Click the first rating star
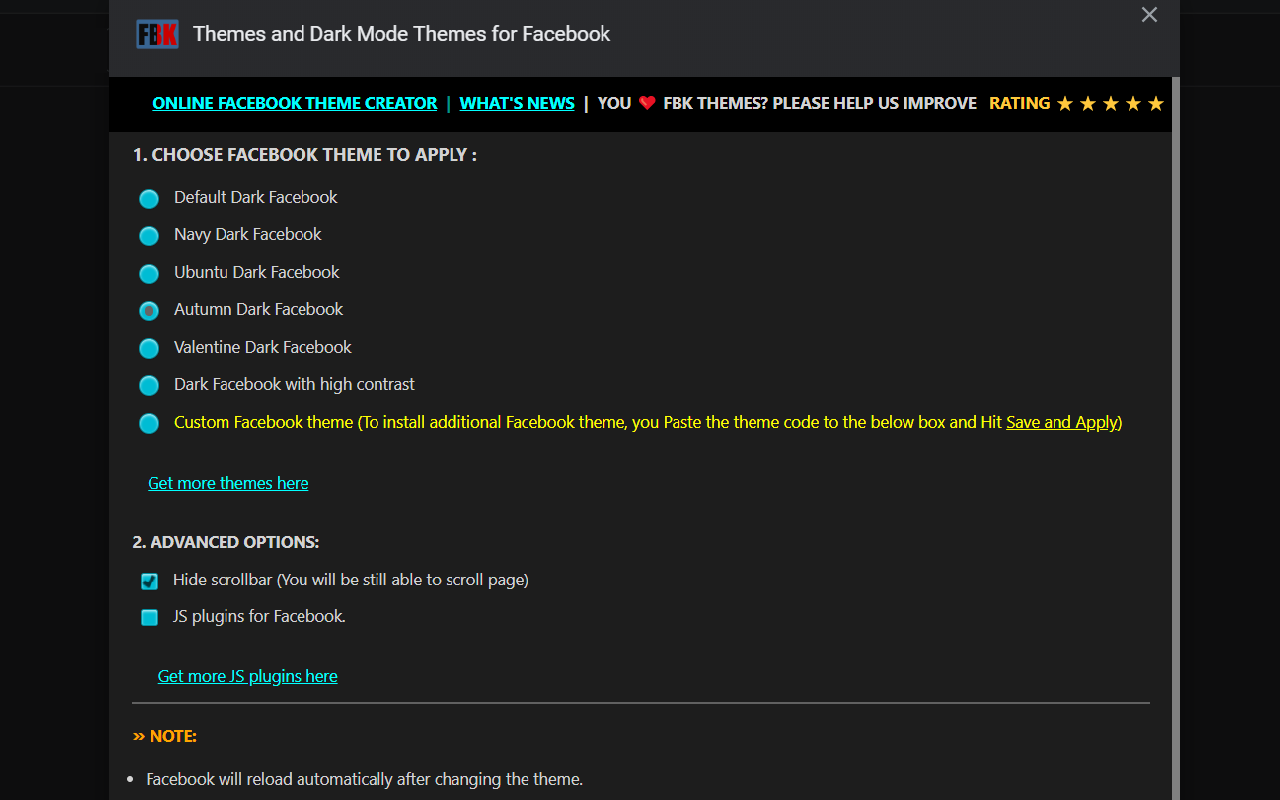This screenshot has height=800, width=1280. 1065,104
